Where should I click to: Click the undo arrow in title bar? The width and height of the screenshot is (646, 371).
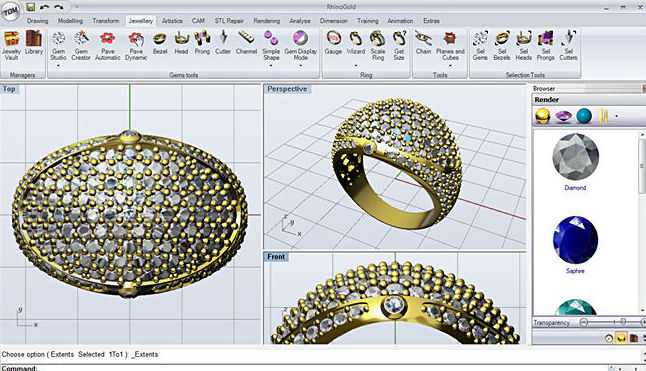point(44,7)
